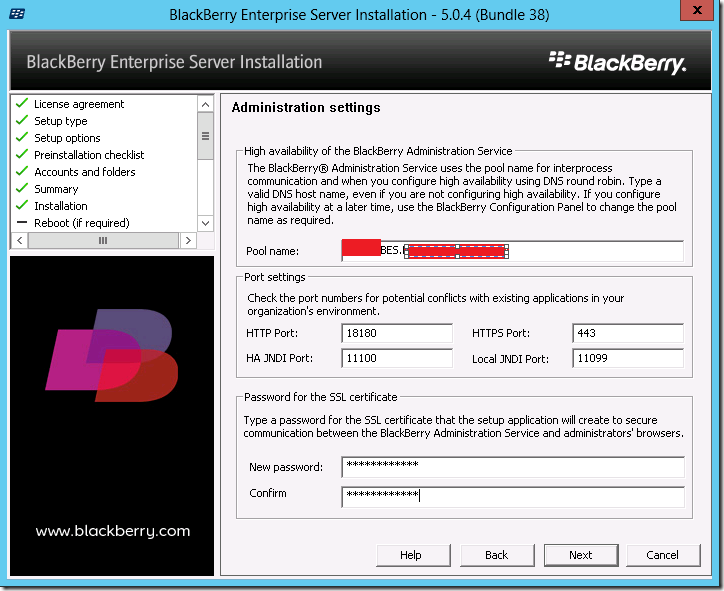Click the HTTPS Port field
The image size is (724, 591).
(x=627, y=333)
